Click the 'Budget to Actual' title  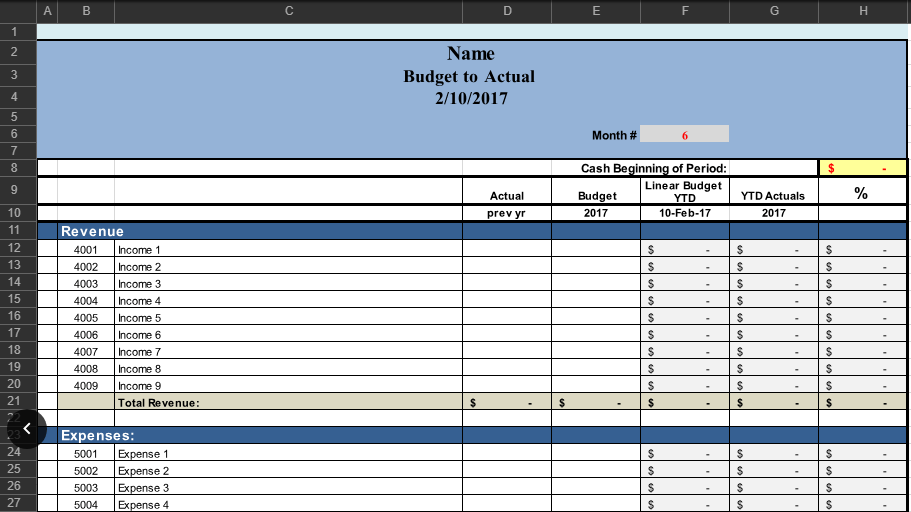click(469, 76)
